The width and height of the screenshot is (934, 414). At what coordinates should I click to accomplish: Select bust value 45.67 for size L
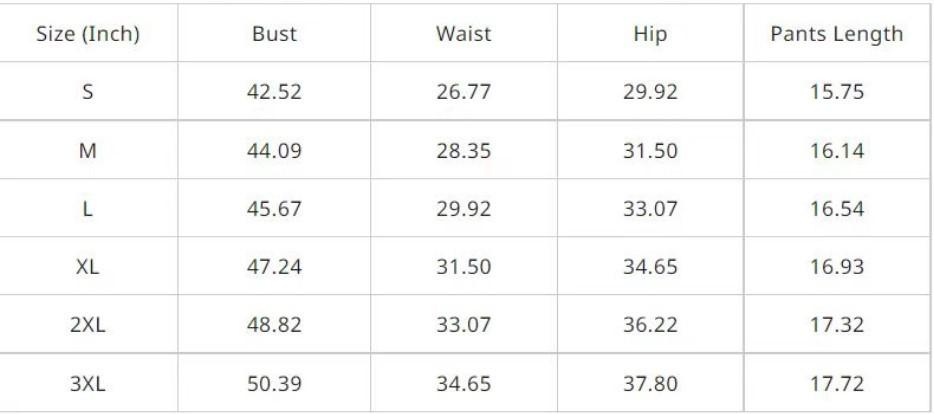tap(274, 209)
